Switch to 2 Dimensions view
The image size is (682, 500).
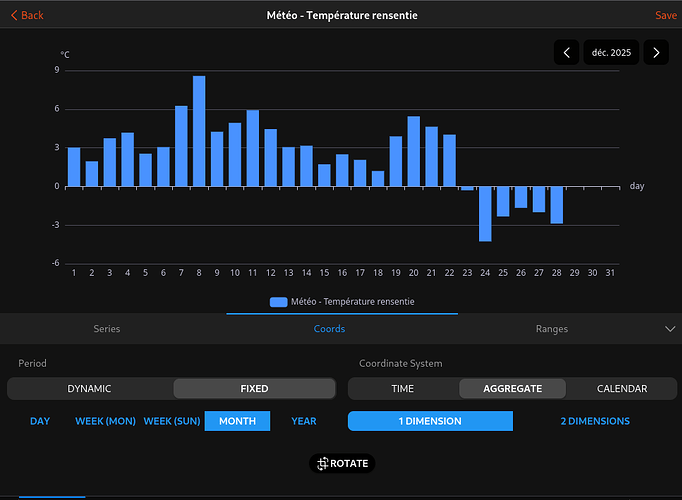tap(595, 421)
